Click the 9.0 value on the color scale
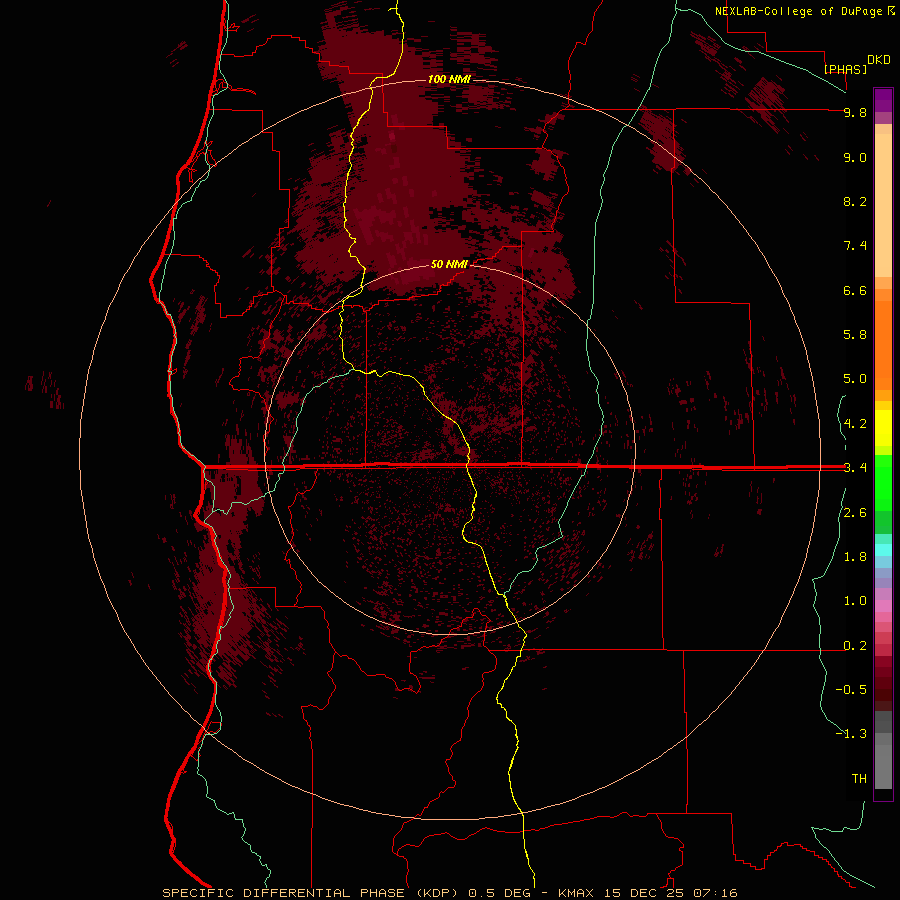 (x=855, y=157)
